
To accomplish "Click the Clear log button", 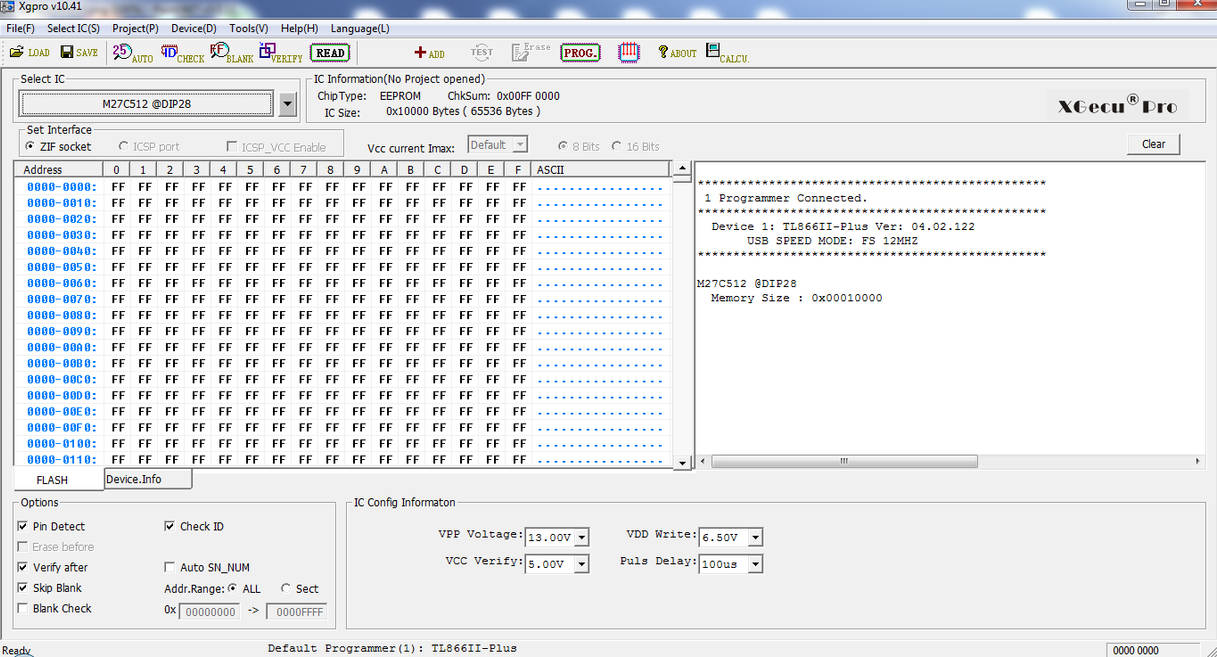I will pyautogui.click(x=1153, y=144).
